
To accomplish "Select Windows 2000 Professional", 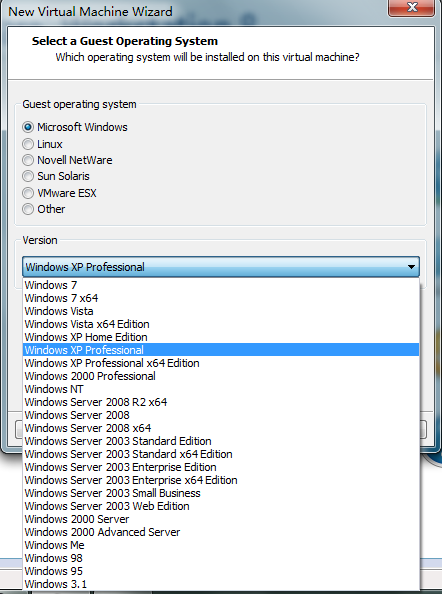I will pos(221,376).
